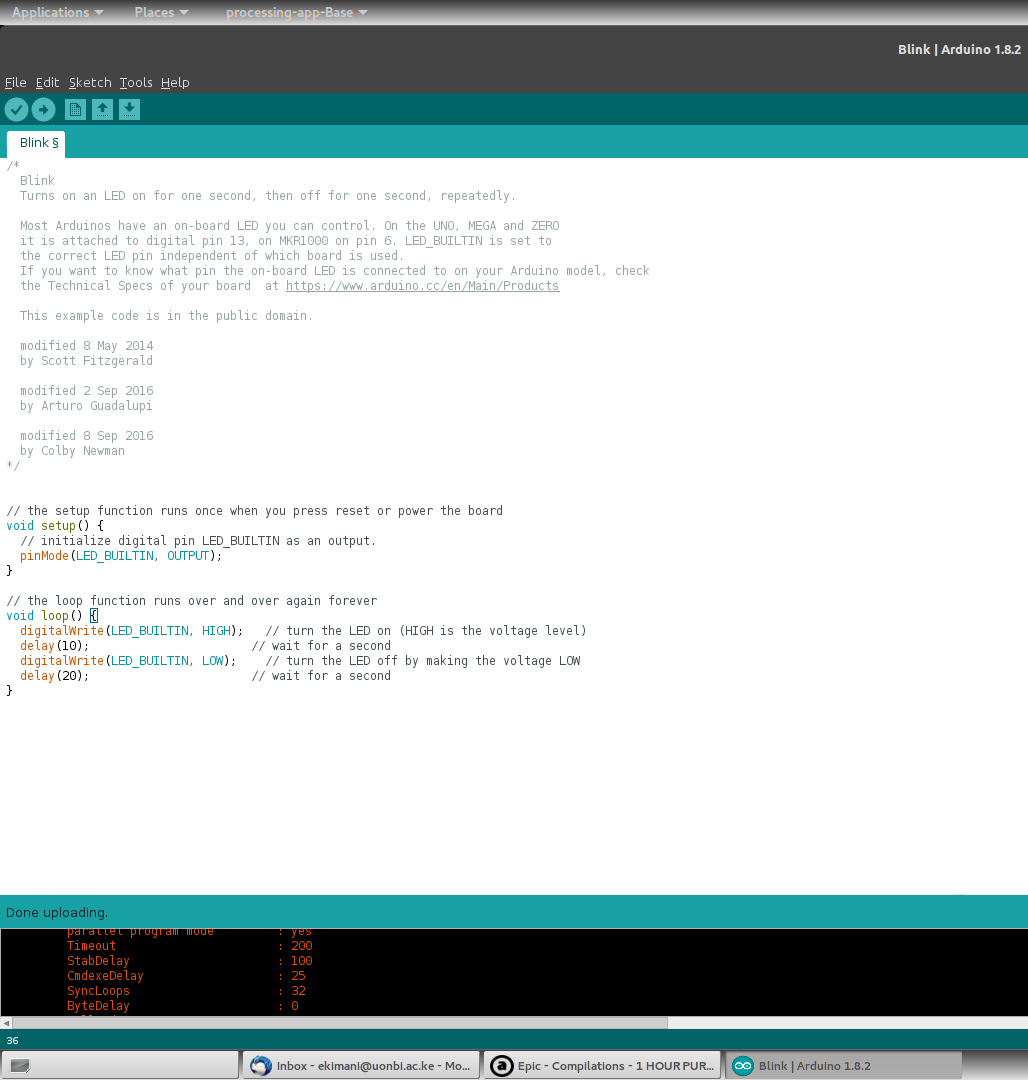Open the File menu
This screenshot has height=1080, width=1028.
click(x=15, y=83)
